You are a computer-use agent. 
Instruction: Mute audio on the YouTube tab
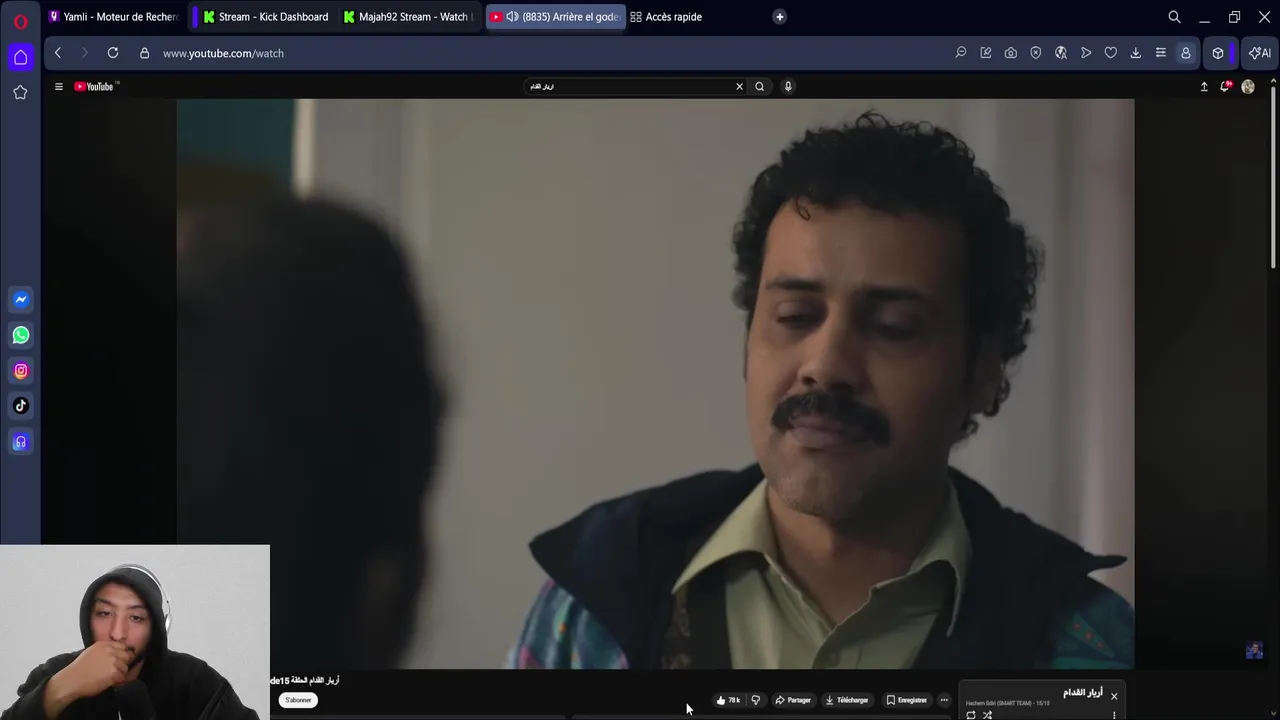(x=512, y=17)
